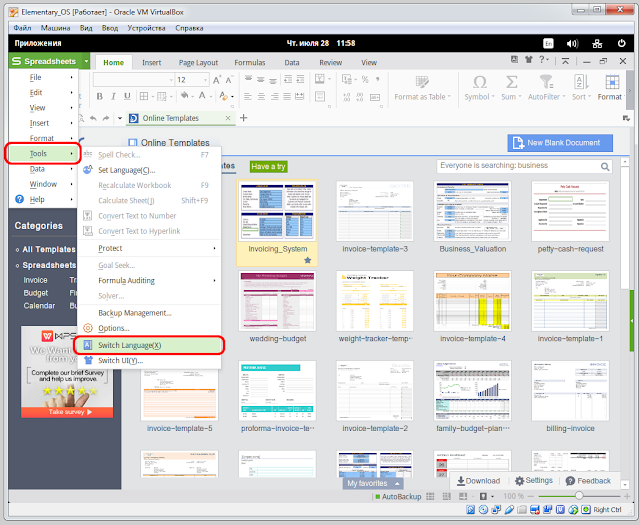The image size is (640, 525).
Task: Open the wedding-budget template thumbnail
Action: [278, 301]
